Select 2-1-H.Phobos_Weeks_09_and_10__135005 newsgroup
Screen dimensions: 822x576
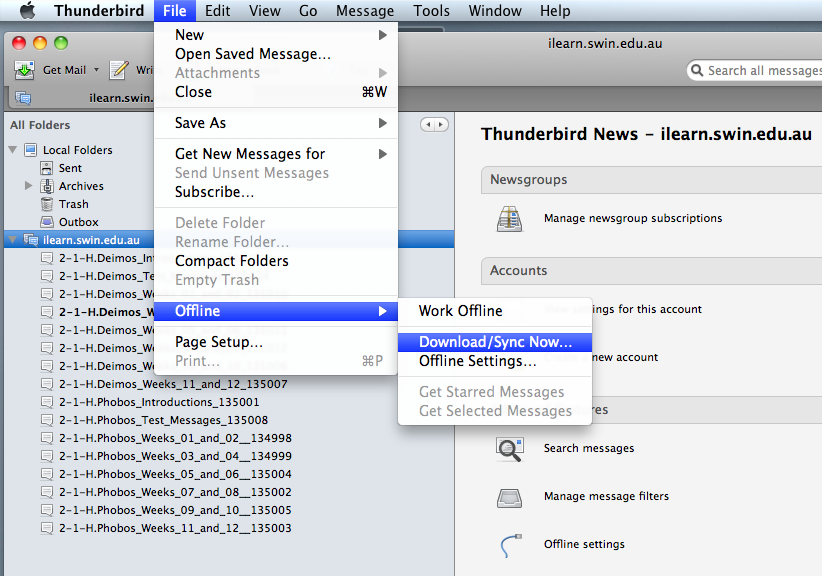coord(176,510)
